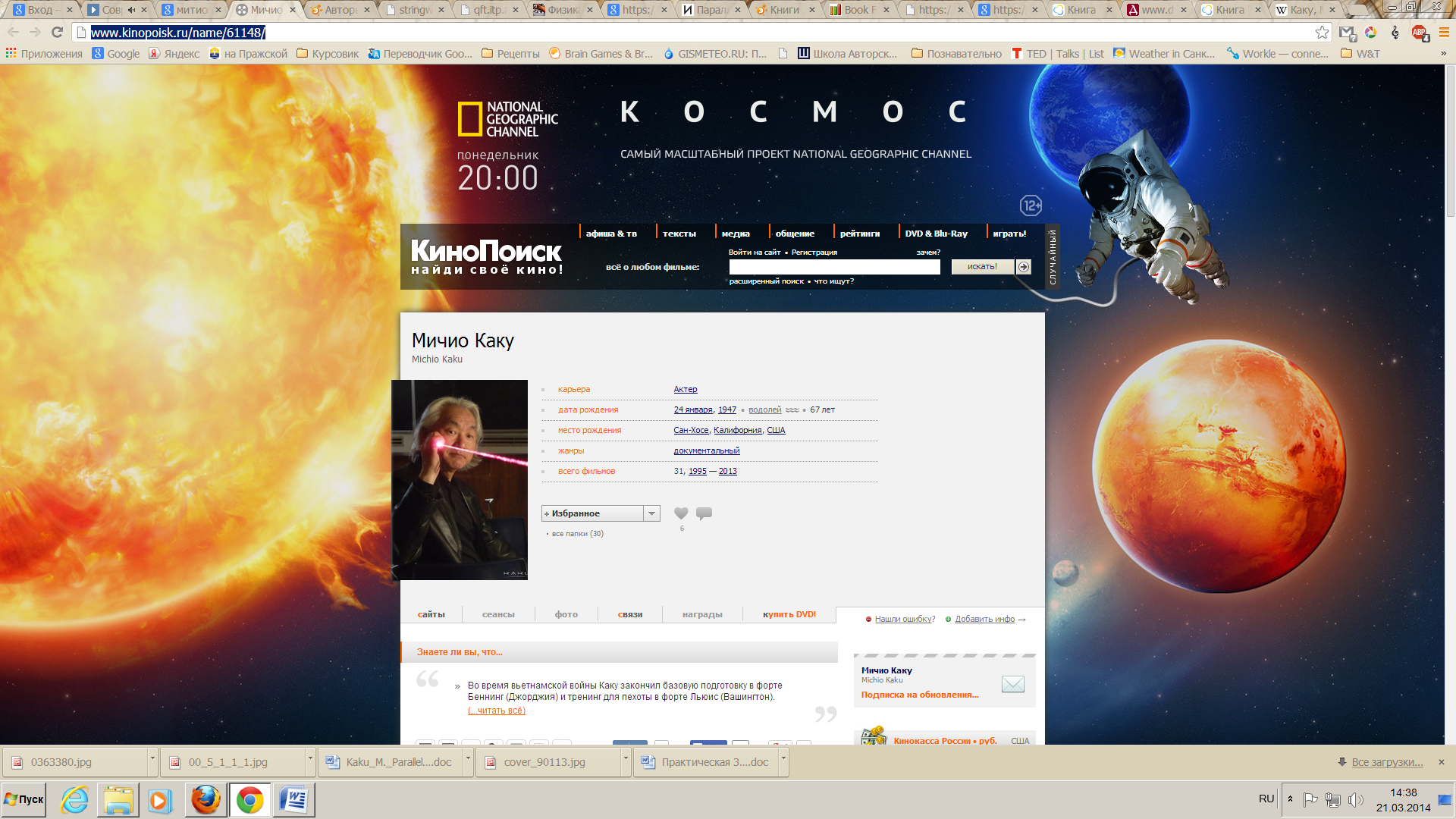This screenshot has width=1456, height=819.
Task: Open the Adblock Plus extension icon
Action: pos(1420,33)
